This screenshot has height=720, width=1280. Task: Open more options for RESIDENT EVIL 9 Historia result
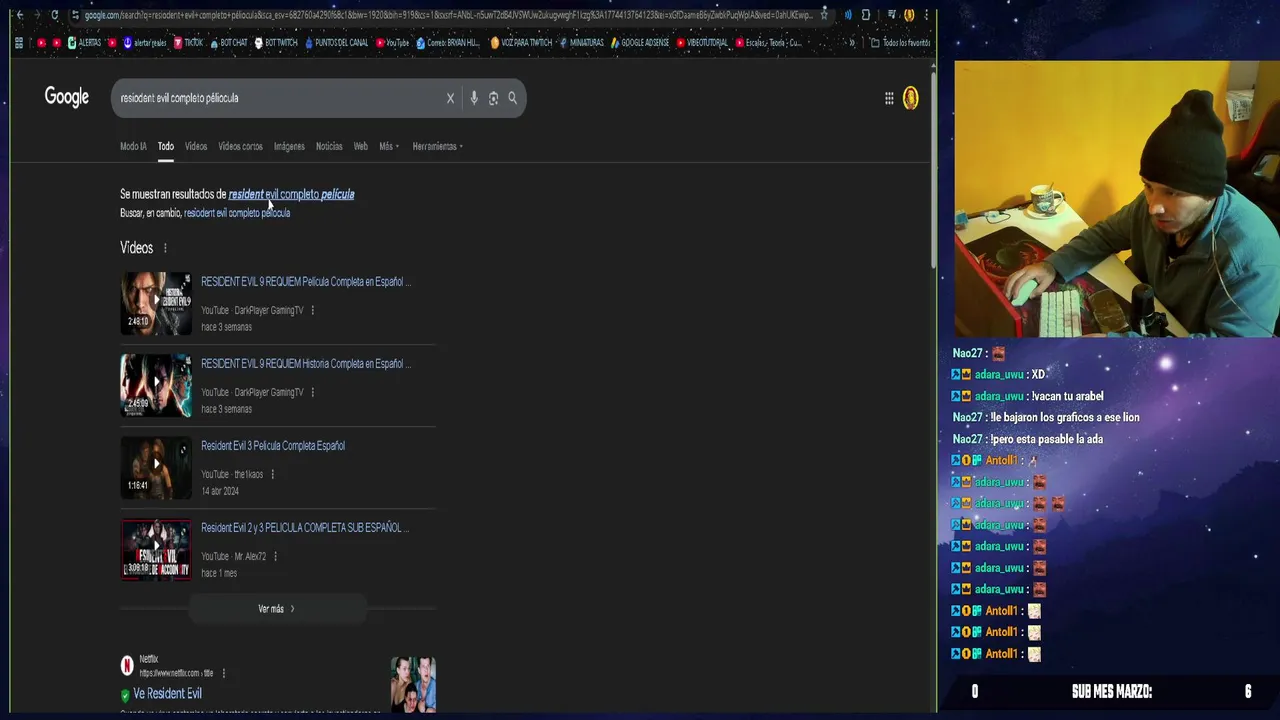coord(313,392)
